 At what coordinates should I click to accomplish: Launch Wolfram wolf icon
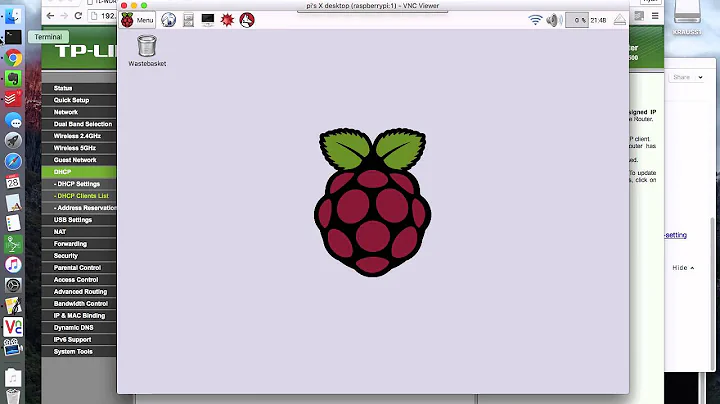pyautogui.click(x=247, y=20)
